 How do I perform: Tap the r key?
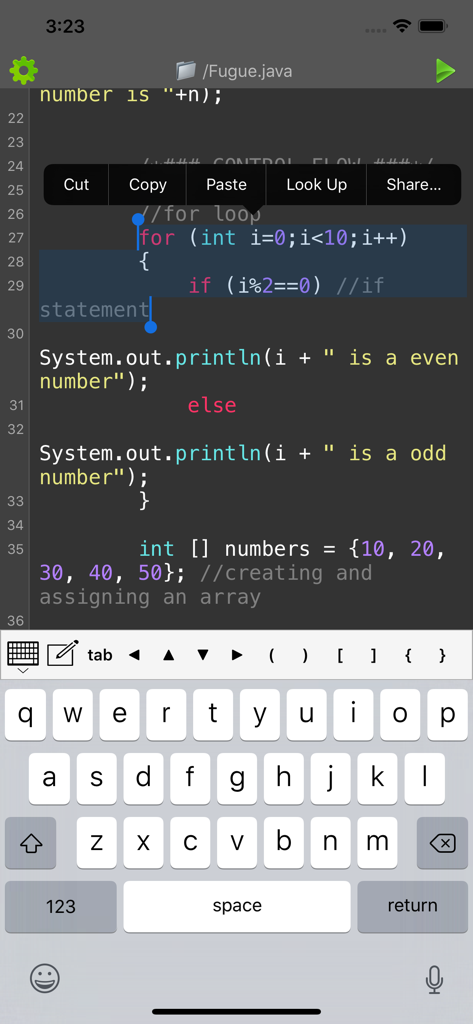click(166, 714)
